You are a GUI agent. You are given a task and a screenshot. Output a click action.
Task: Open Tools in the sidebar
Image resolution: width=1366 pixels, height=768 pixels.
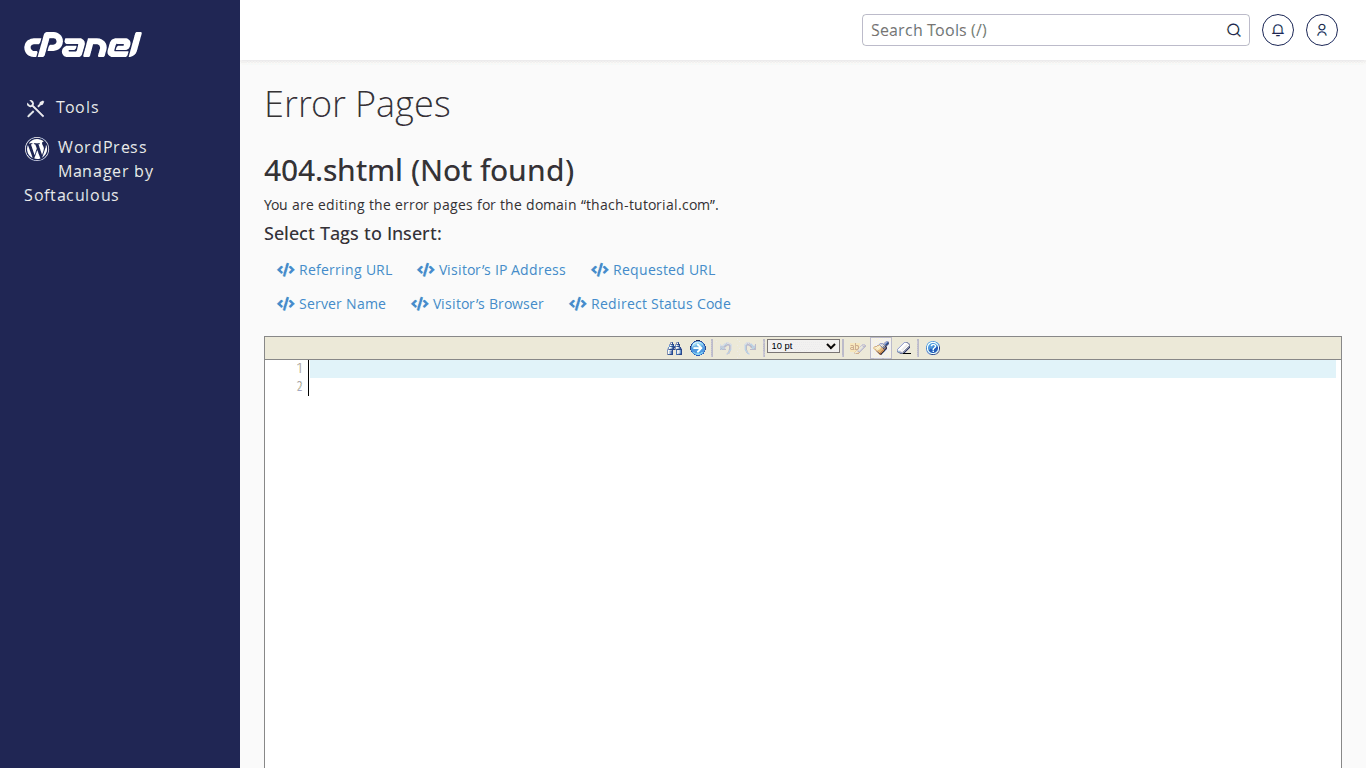click(x=76, y=107)
